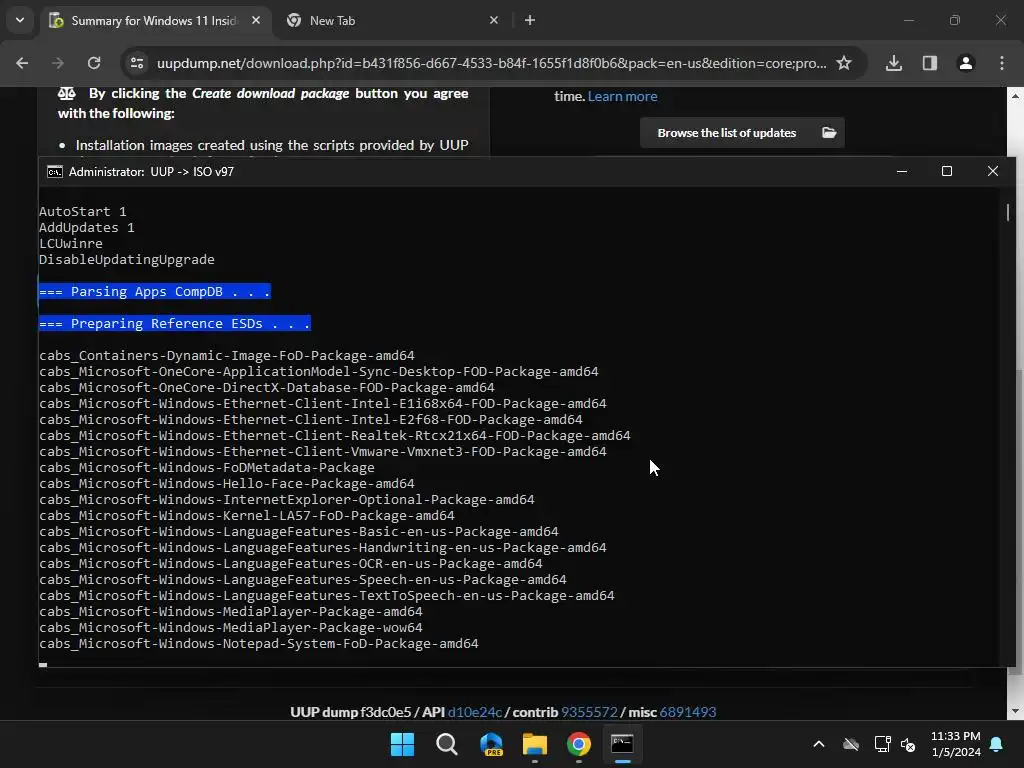This screenshot has width=1024, height=768.
Task: Open taskbar Search
Action: click(447, 744)
